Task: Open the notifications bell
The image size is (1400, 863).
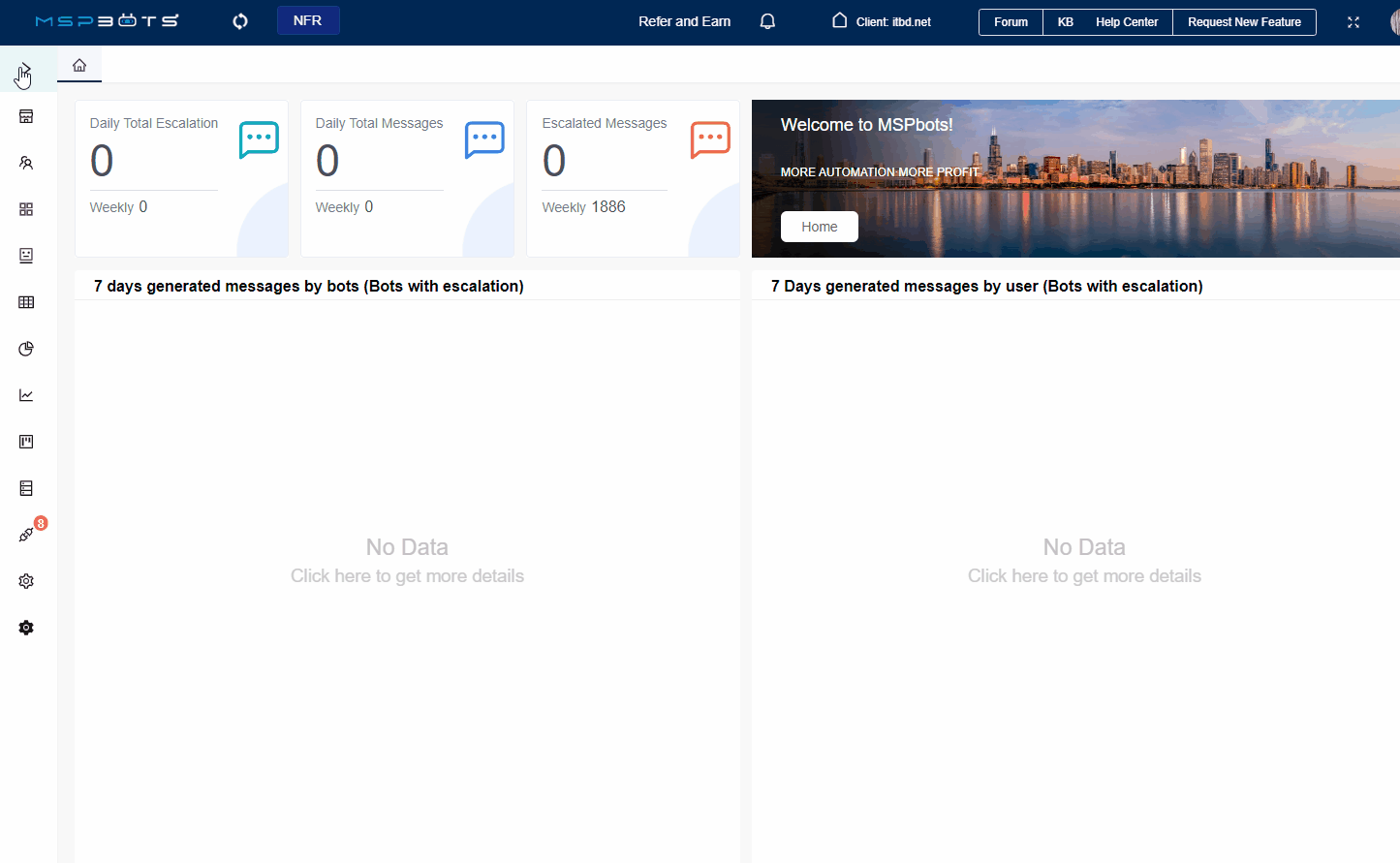Action: coord(767,21)
